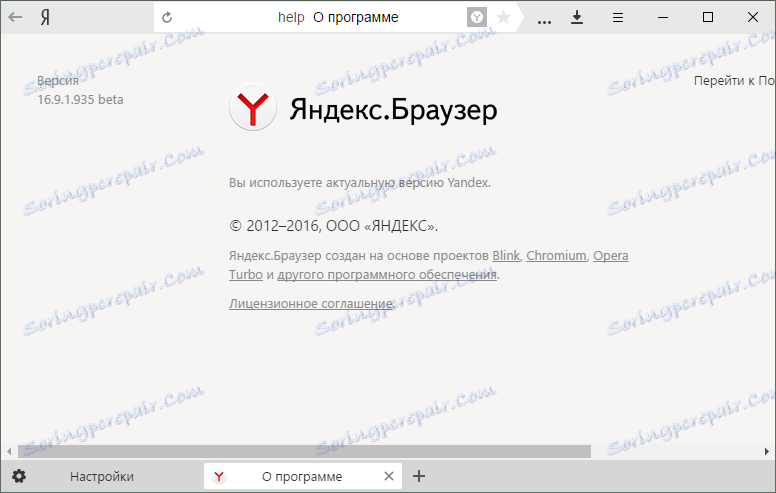Switch to the Настройки tab
Viewport: 776px width, 493px height.
click(x=101, y=477)
